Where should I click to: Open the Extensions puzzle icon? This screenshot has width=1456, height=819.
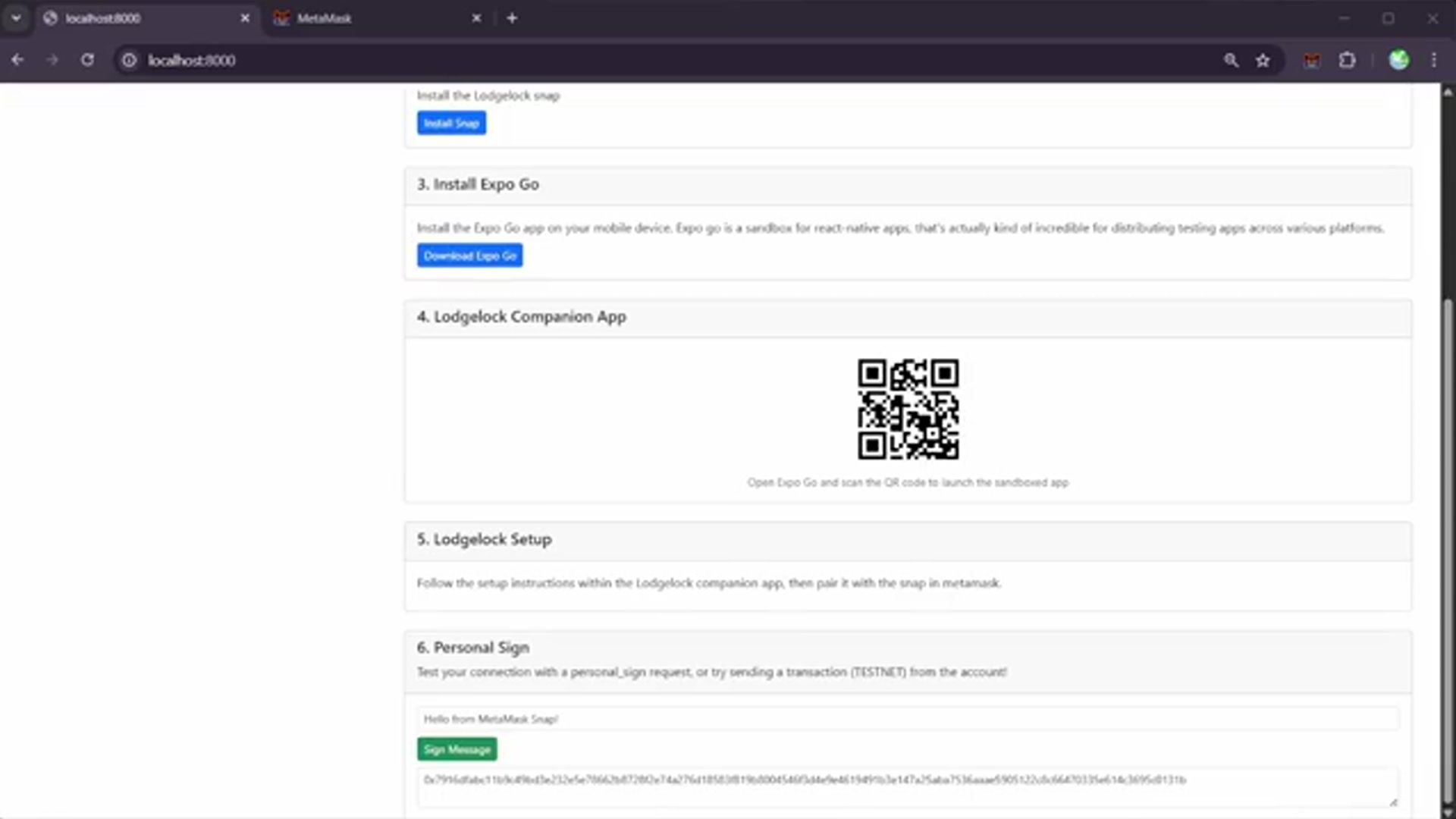click(x=1348, y=60)
